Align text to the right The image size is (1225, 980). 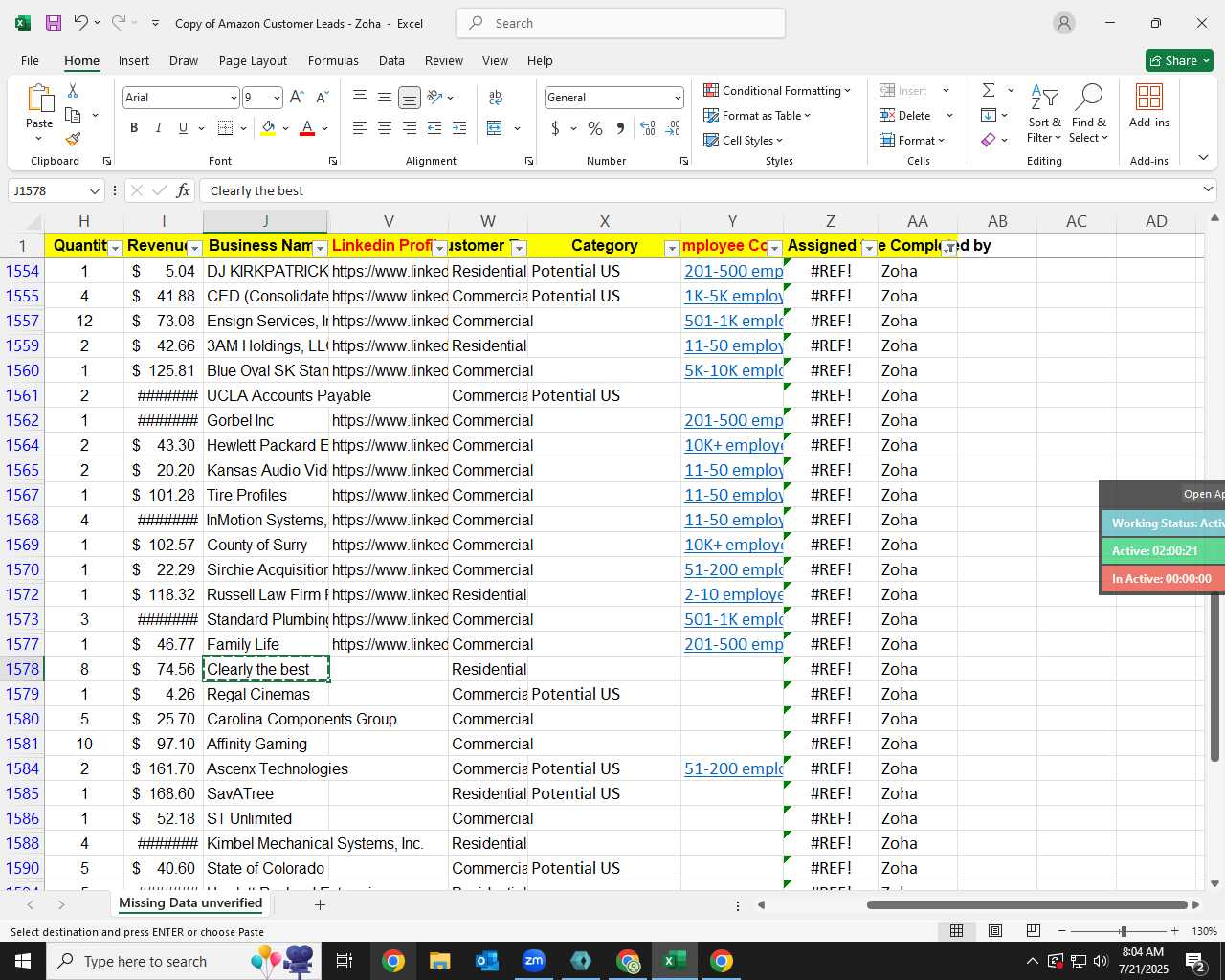[409, 128]
